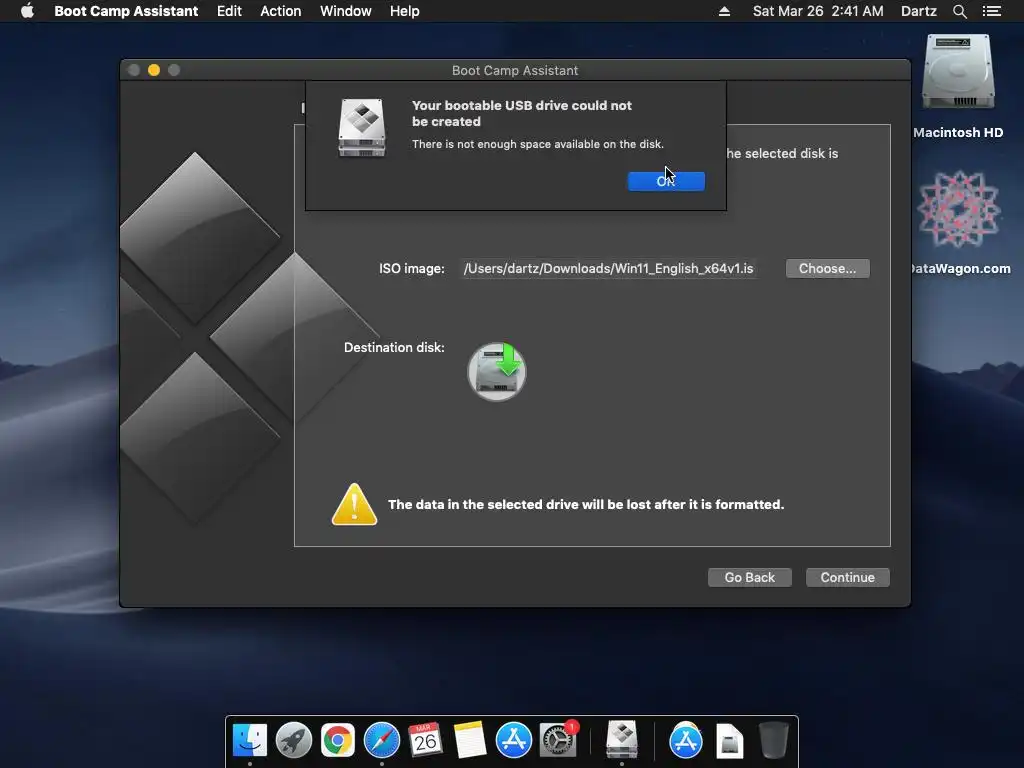Open Notes from the Dock
The width and height of the screenshot is (1024, 768).
click(470, 740)
